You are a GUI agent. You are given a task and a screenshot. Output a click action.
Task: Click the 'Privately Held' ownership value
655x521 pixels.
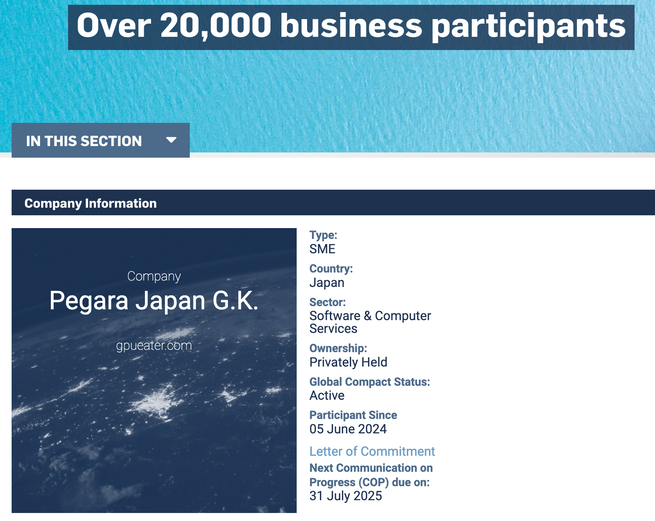tap(348, 362)
